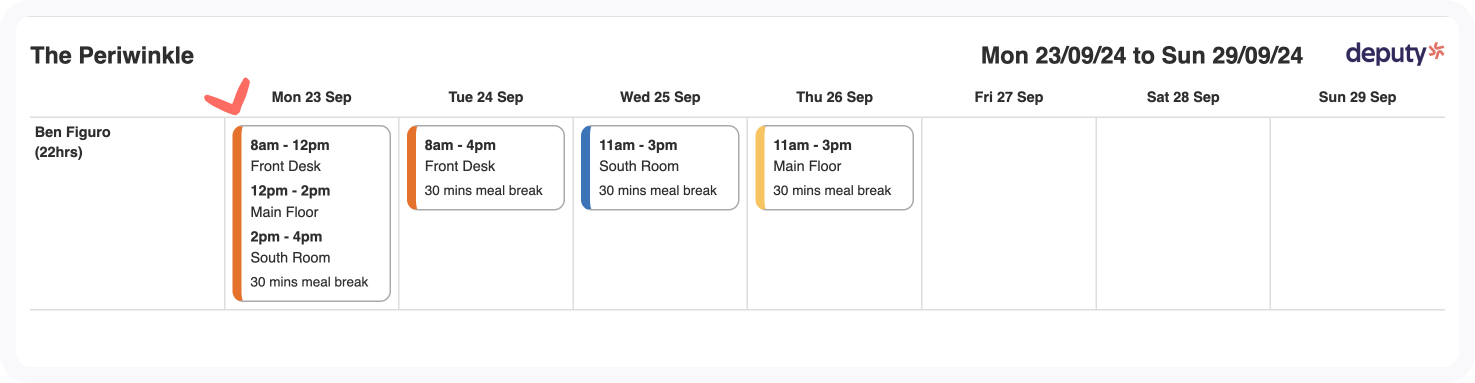Select the Fri 27 Sep column header
Screen dimensions: 1475x383
(x=1009, y=97)
